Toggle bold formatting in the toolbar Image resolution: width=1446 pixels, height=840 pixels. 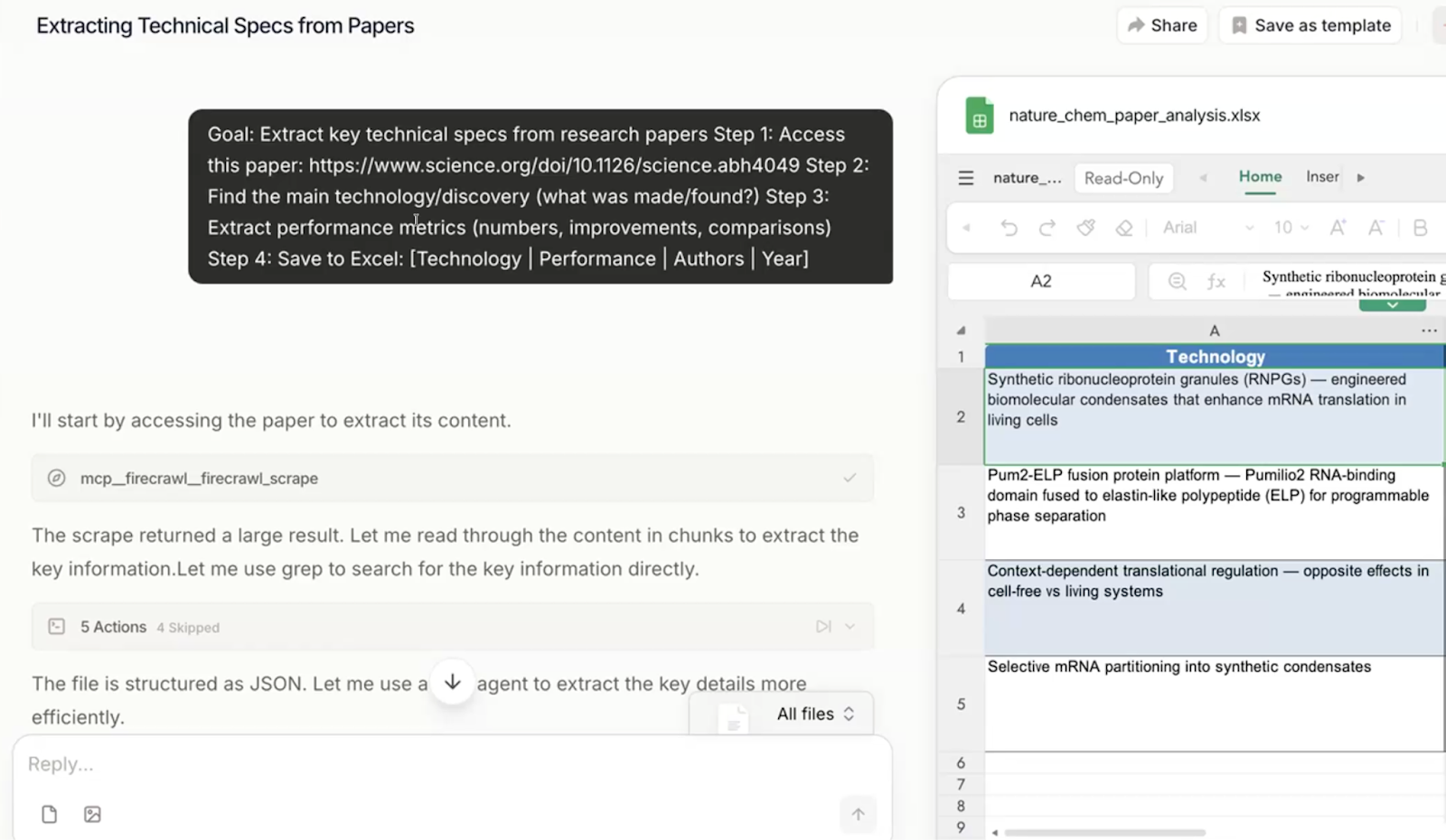pyautogui.click(x=1420, y=228)
